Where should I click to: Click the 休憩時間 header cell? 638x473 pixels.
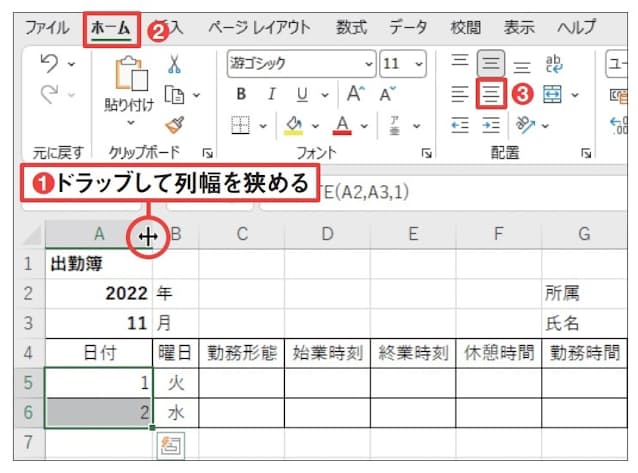(499, 353)
